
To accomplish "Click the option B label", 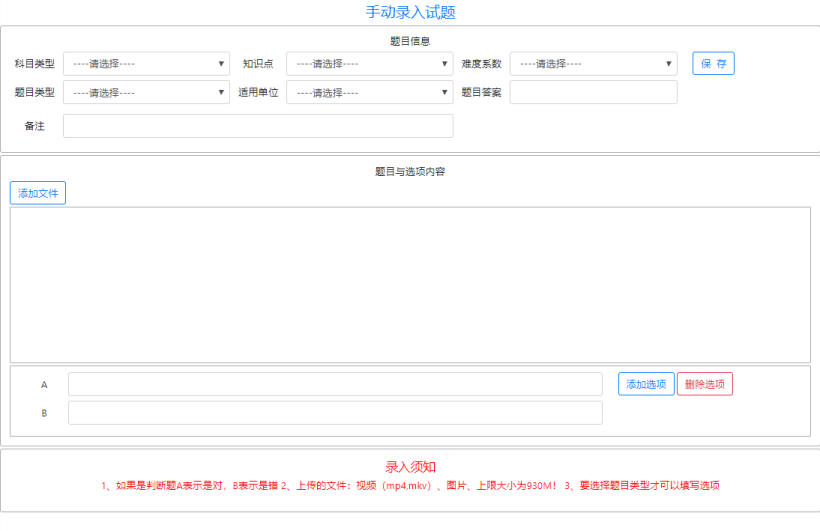I will (44, 413).
